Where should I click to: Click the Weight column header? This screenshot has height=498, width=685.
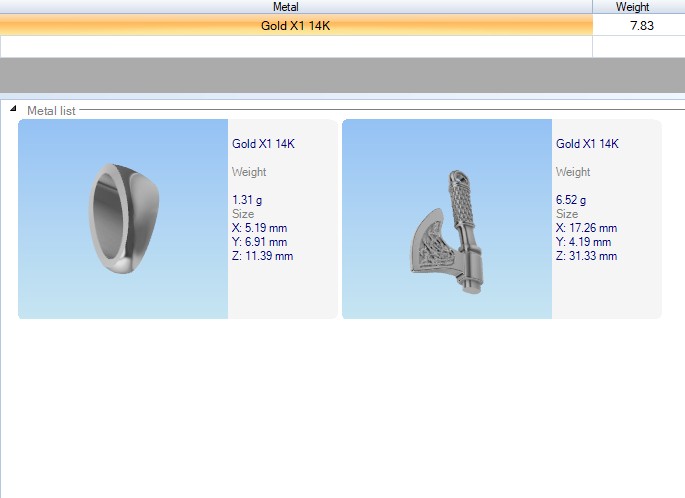click(632, 7)
